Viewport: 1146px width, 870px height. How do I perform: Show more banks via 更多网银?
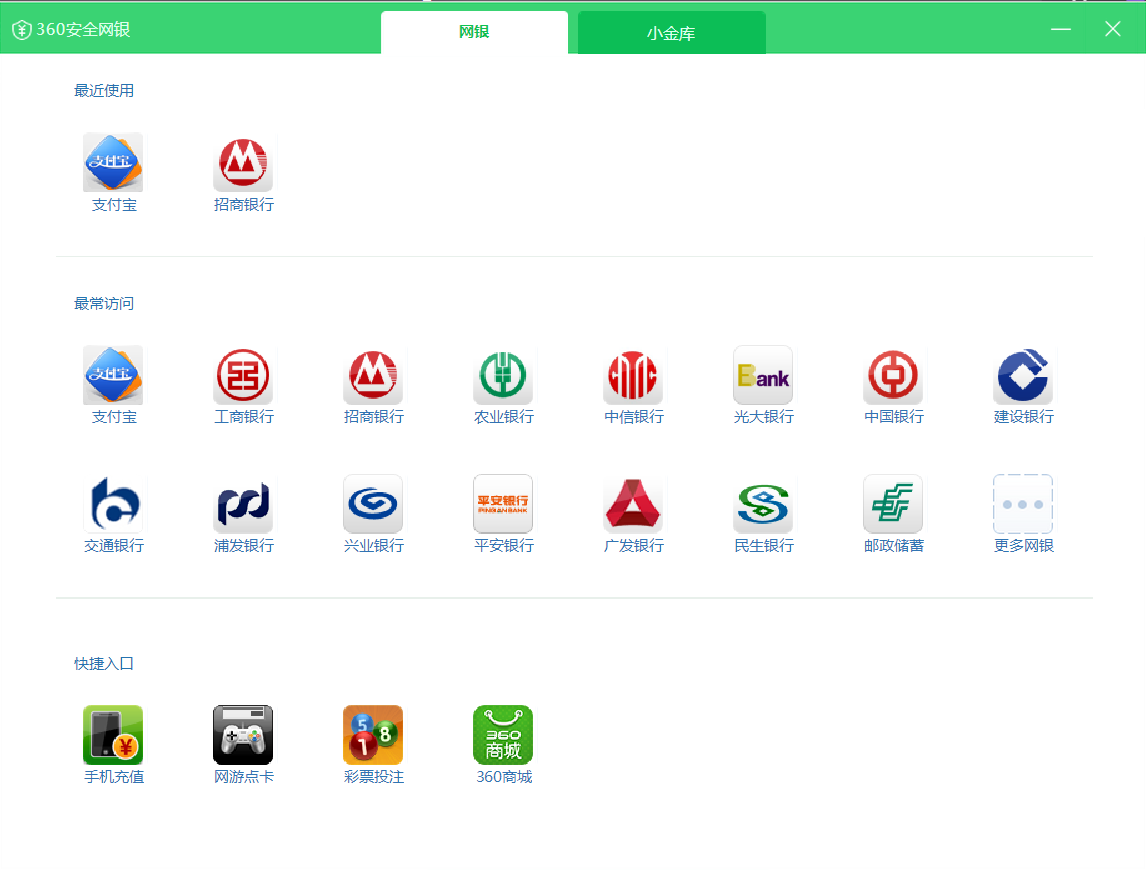pos(1023,504)
